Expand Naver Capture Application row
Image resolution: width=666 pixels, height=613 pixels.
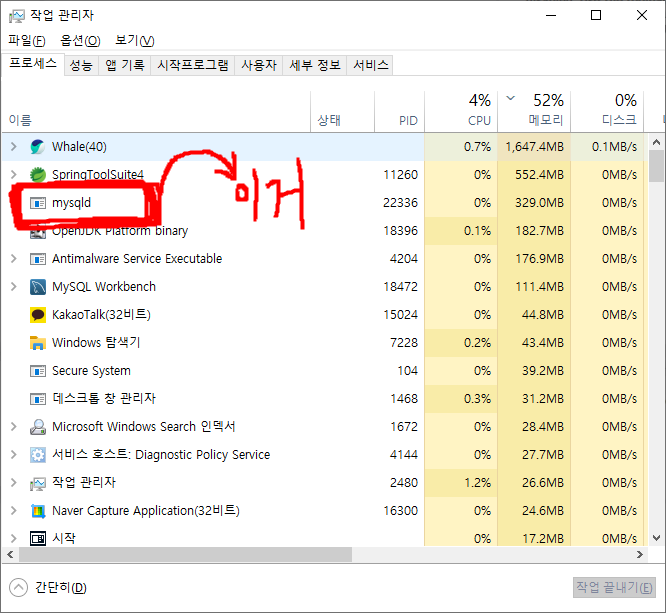tap(14, 511)
